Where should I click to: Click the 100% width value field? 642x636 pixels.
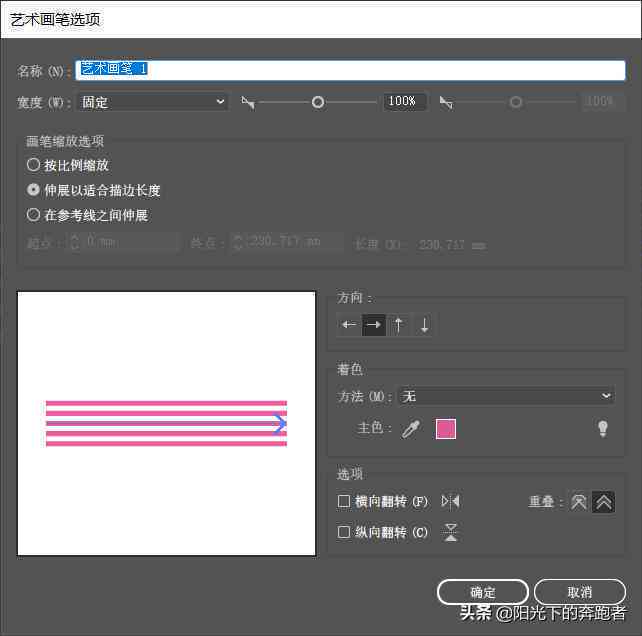404,101
